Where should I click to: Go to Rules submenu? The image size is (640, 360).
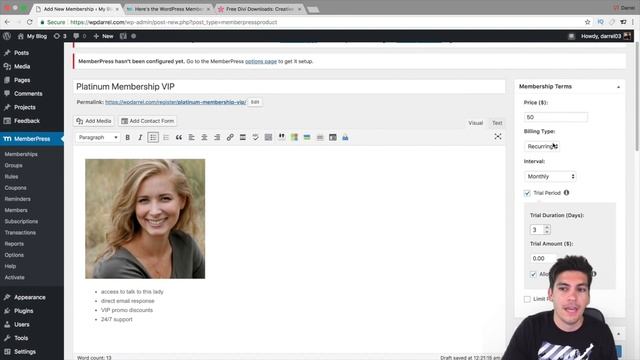click(x=11, y=177)
